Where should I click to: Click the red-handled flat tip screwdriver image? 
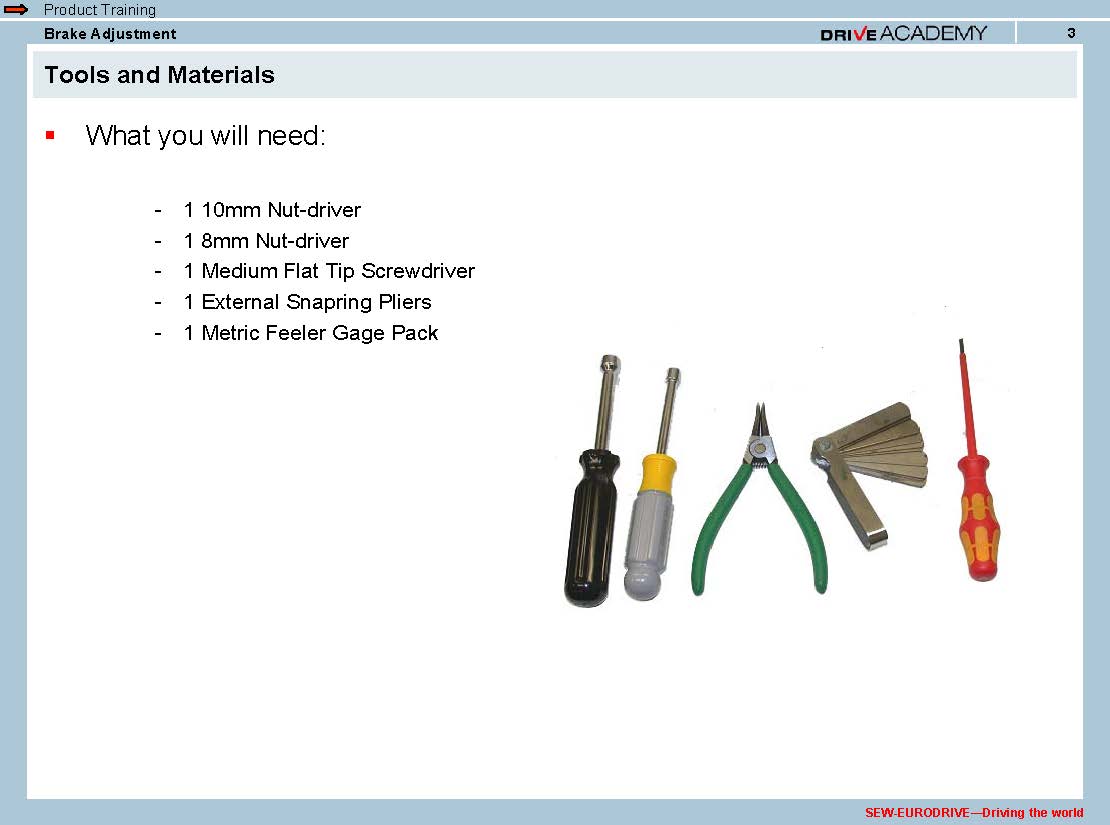tap(978, 460)
